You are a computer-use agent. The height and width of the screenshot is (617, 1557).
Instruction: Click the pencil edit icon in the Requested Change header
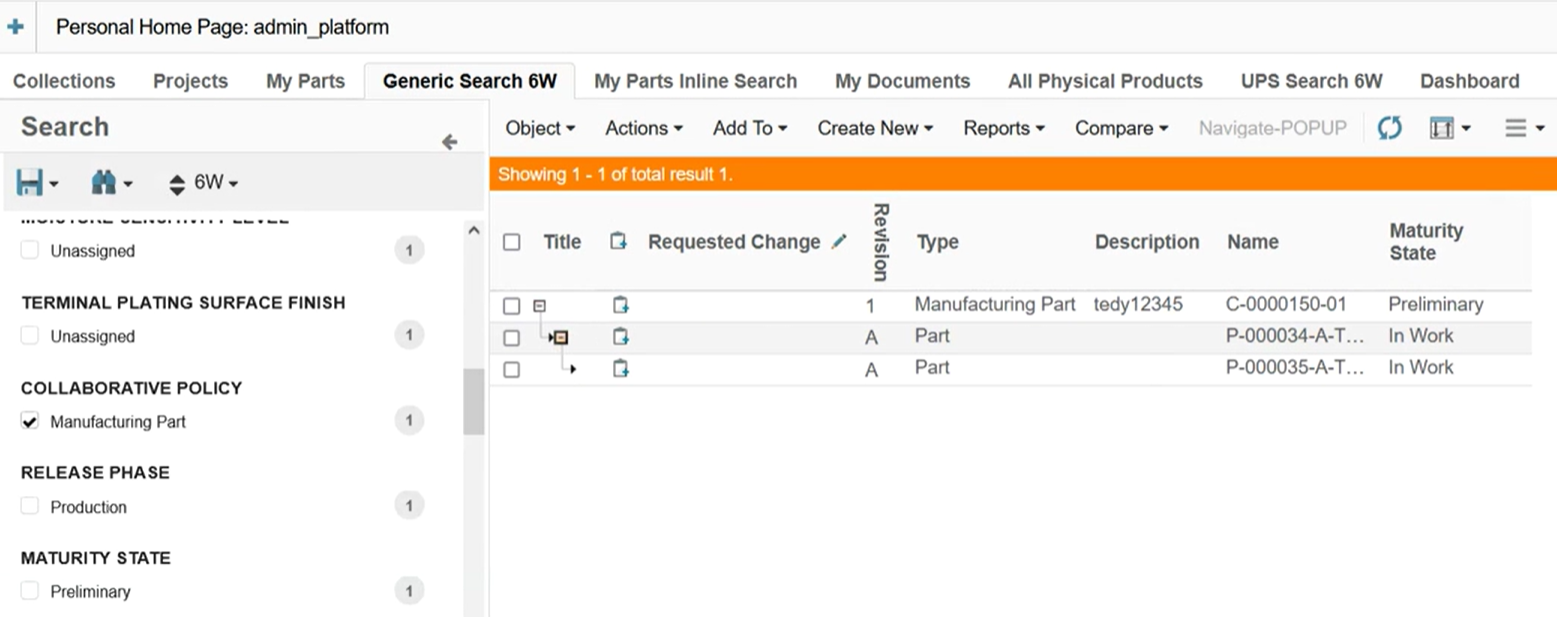[839, 242]
